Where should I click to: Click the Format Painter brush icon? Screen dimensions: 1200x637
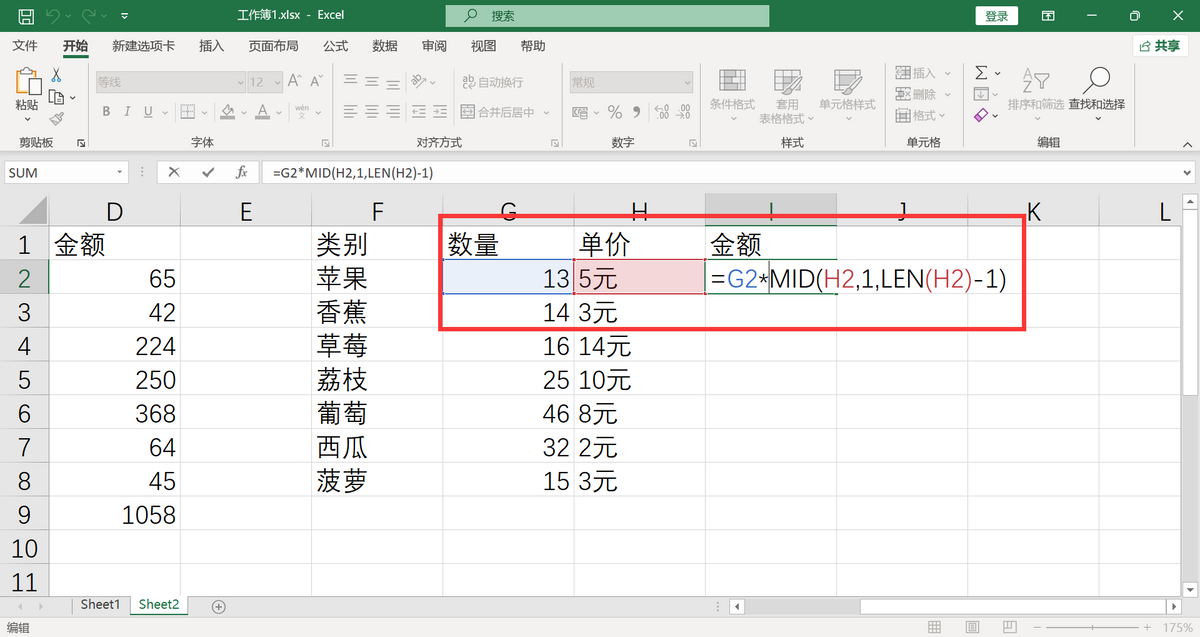coord(56,118)
